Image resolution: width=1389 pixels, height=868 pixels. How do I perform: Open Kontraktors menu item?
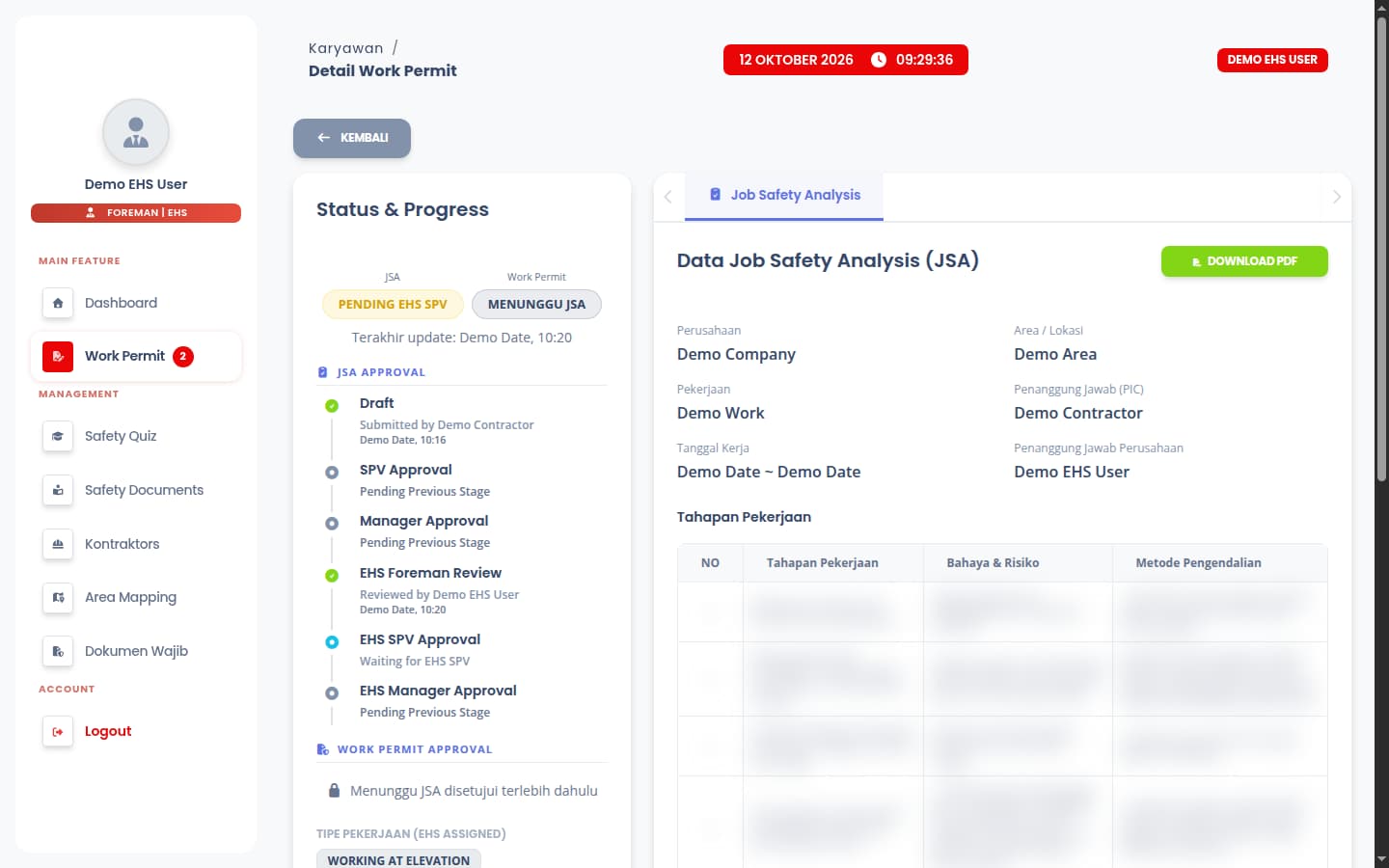[x=136, y=544]
